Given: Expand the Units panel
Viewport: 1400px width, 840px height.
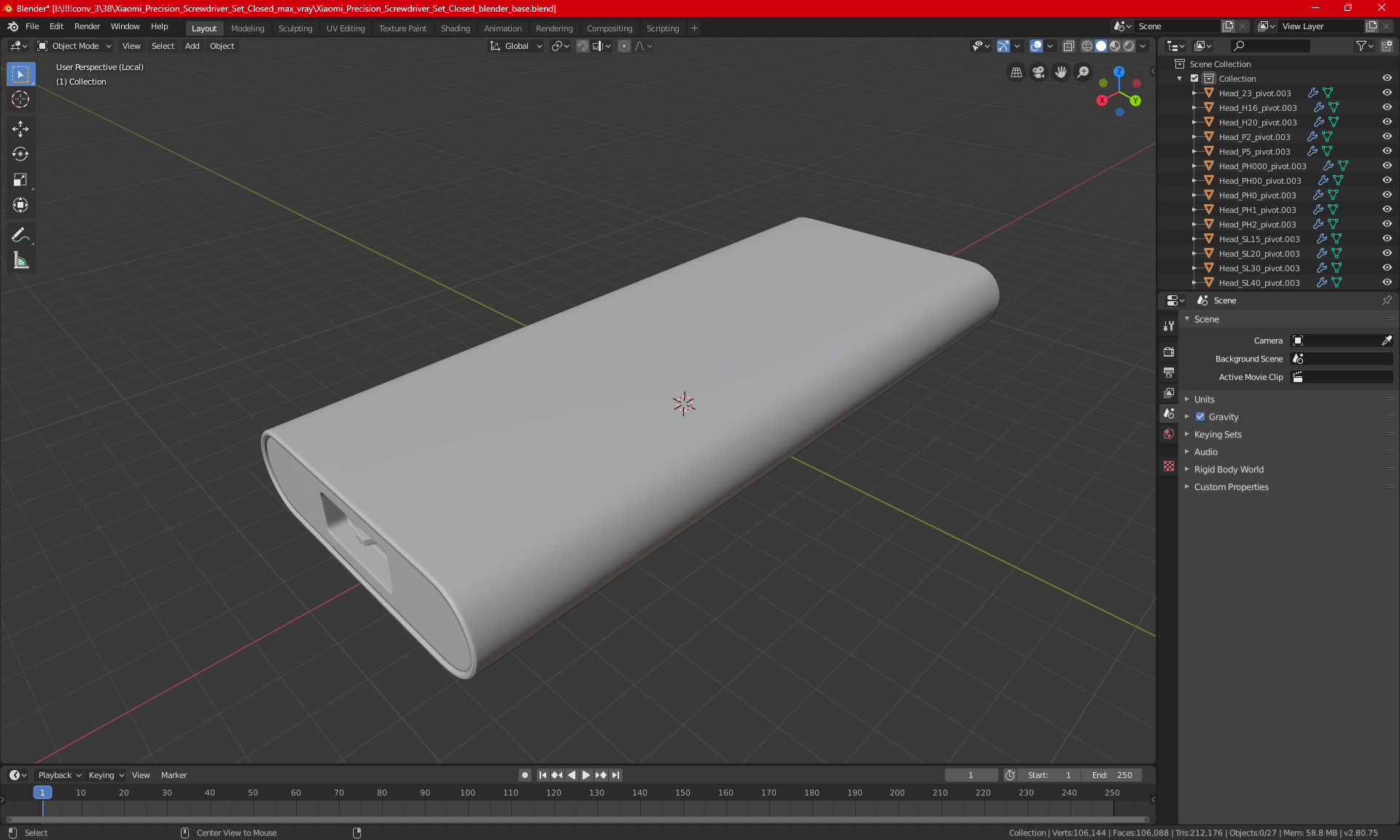Looking at the screenshot, I should coord(1205,400).
